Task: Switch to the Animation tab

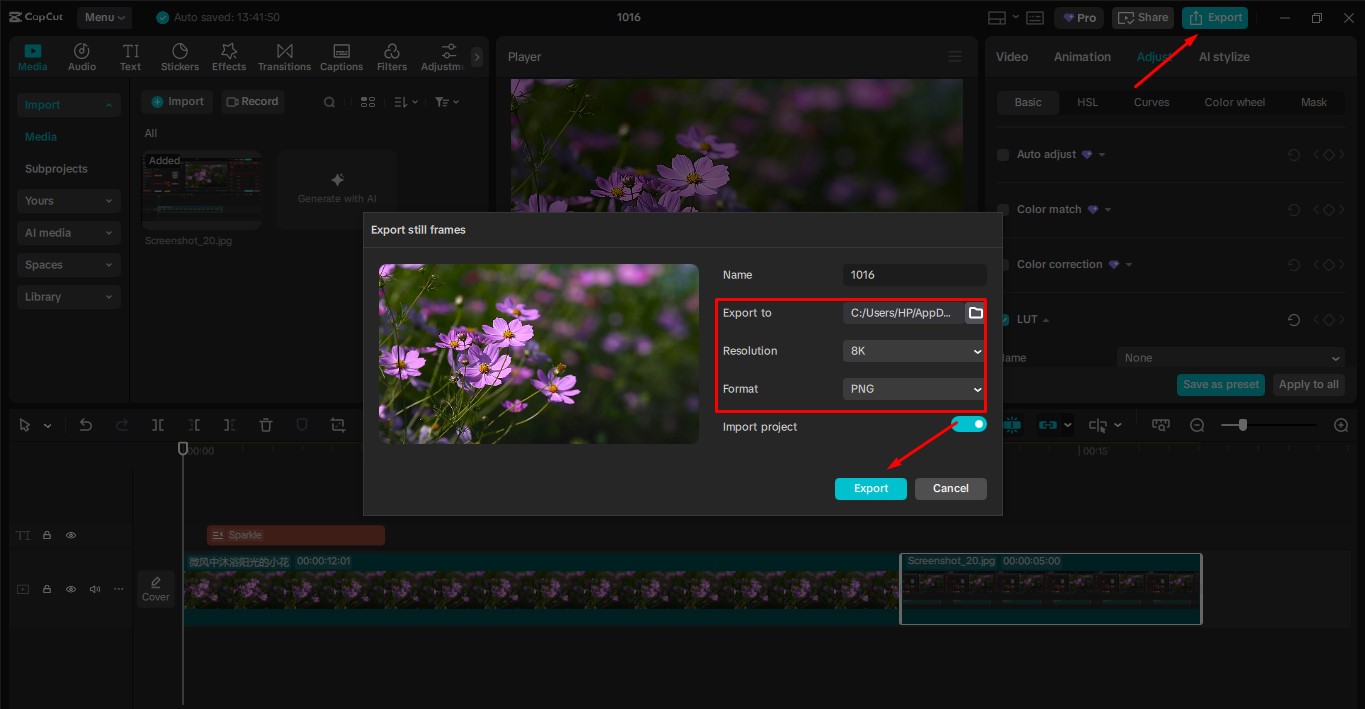Action: [1082, 57]
